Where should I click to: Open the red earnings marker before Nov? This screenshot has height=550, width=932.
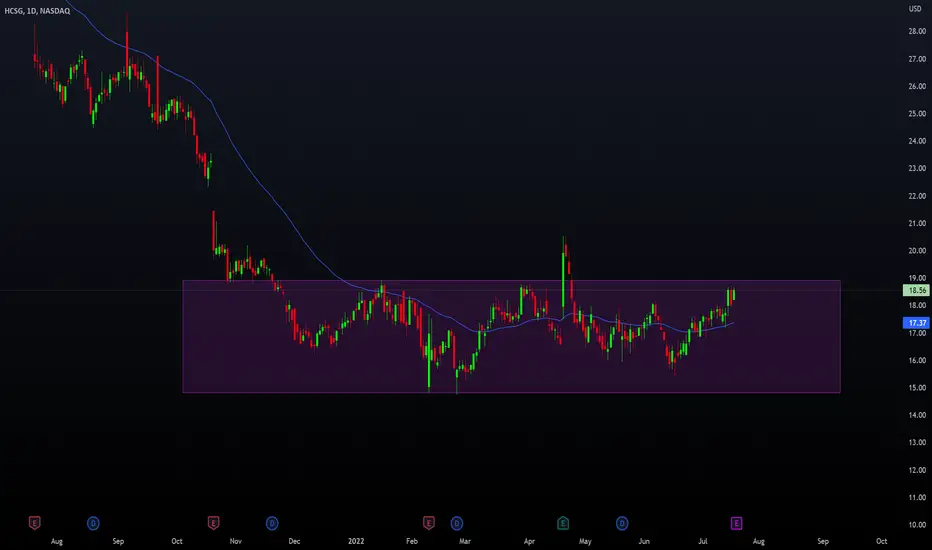click(213, 523)
